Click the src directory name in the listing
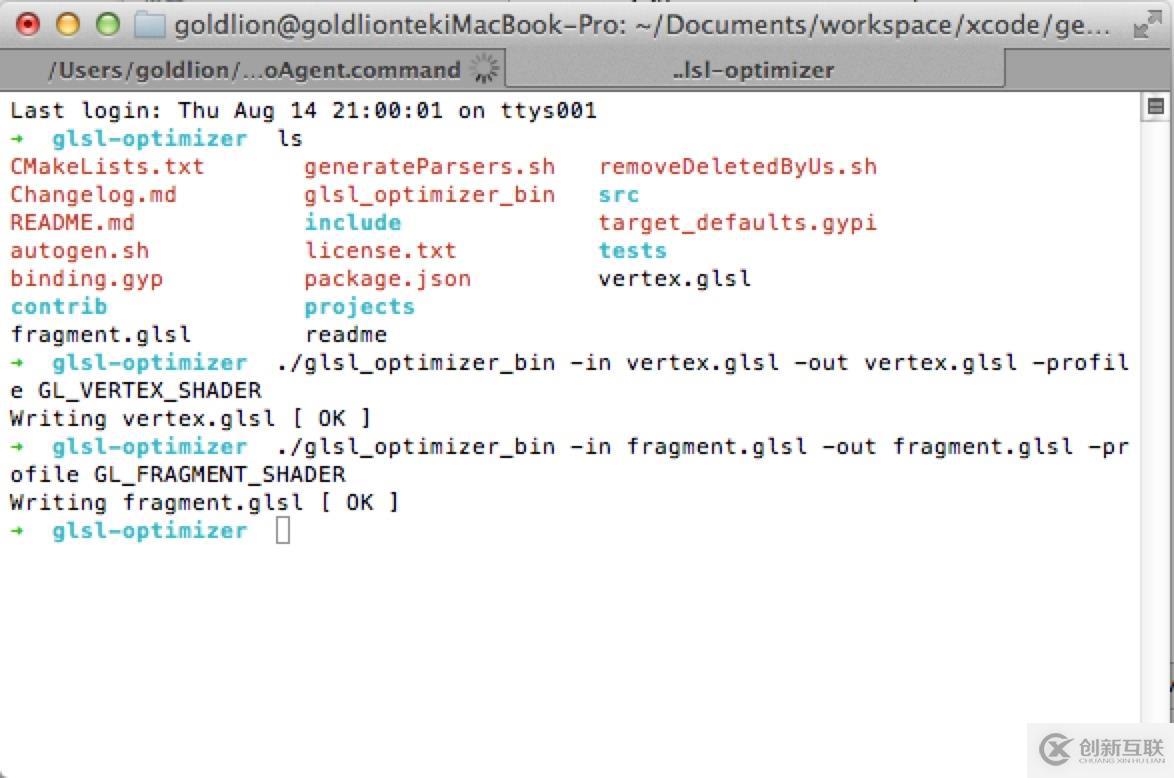This screenshot has width=1174, height=778. pyautogui.click(x=618, y=195)
